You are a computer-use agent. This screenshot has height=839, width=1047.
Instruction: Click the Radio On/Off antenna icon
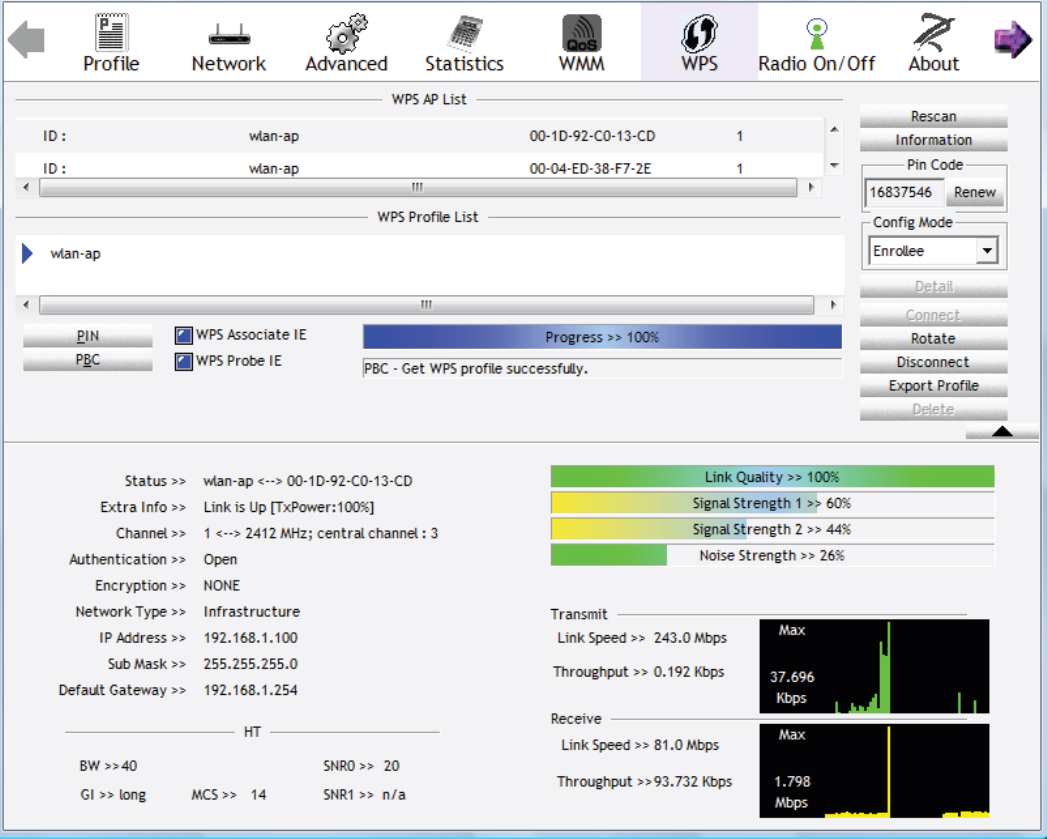click(x=816, y=33)
